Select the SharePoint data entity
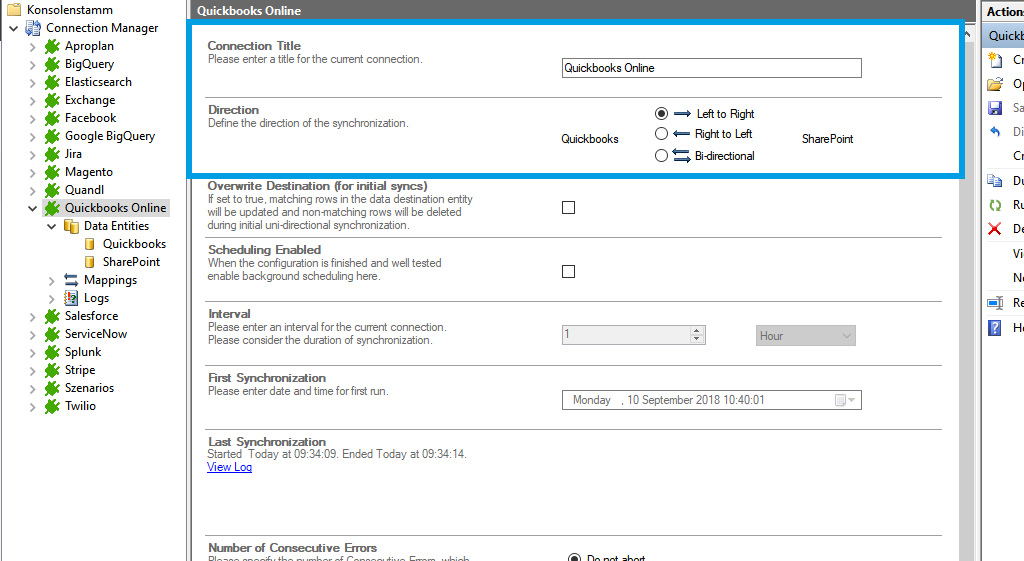The image size is (1024, 561). (131, 262)
